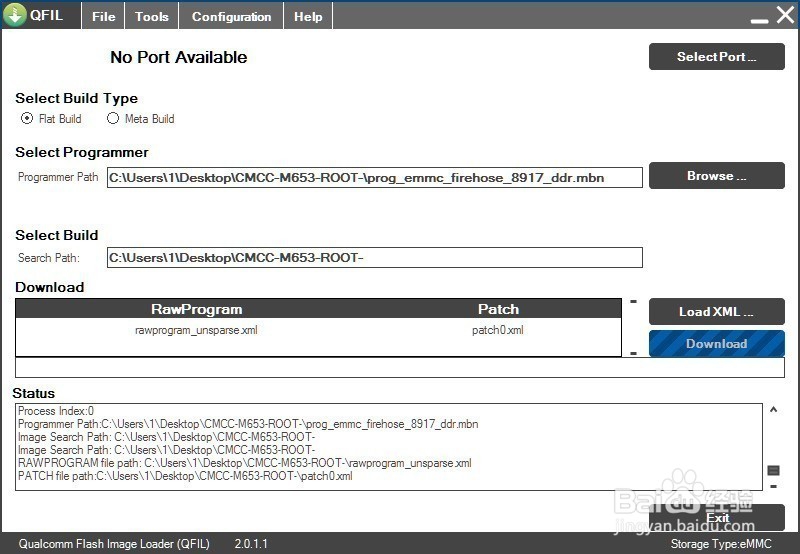Screen dimensions: 800x554
Task: Close the QFIL window
Action: pyautogui.click(x=785, y=15)
